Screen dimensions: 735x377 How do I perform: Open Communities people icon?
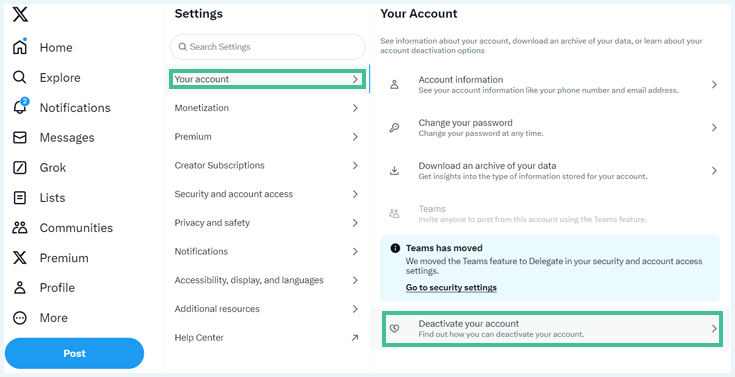20,227
